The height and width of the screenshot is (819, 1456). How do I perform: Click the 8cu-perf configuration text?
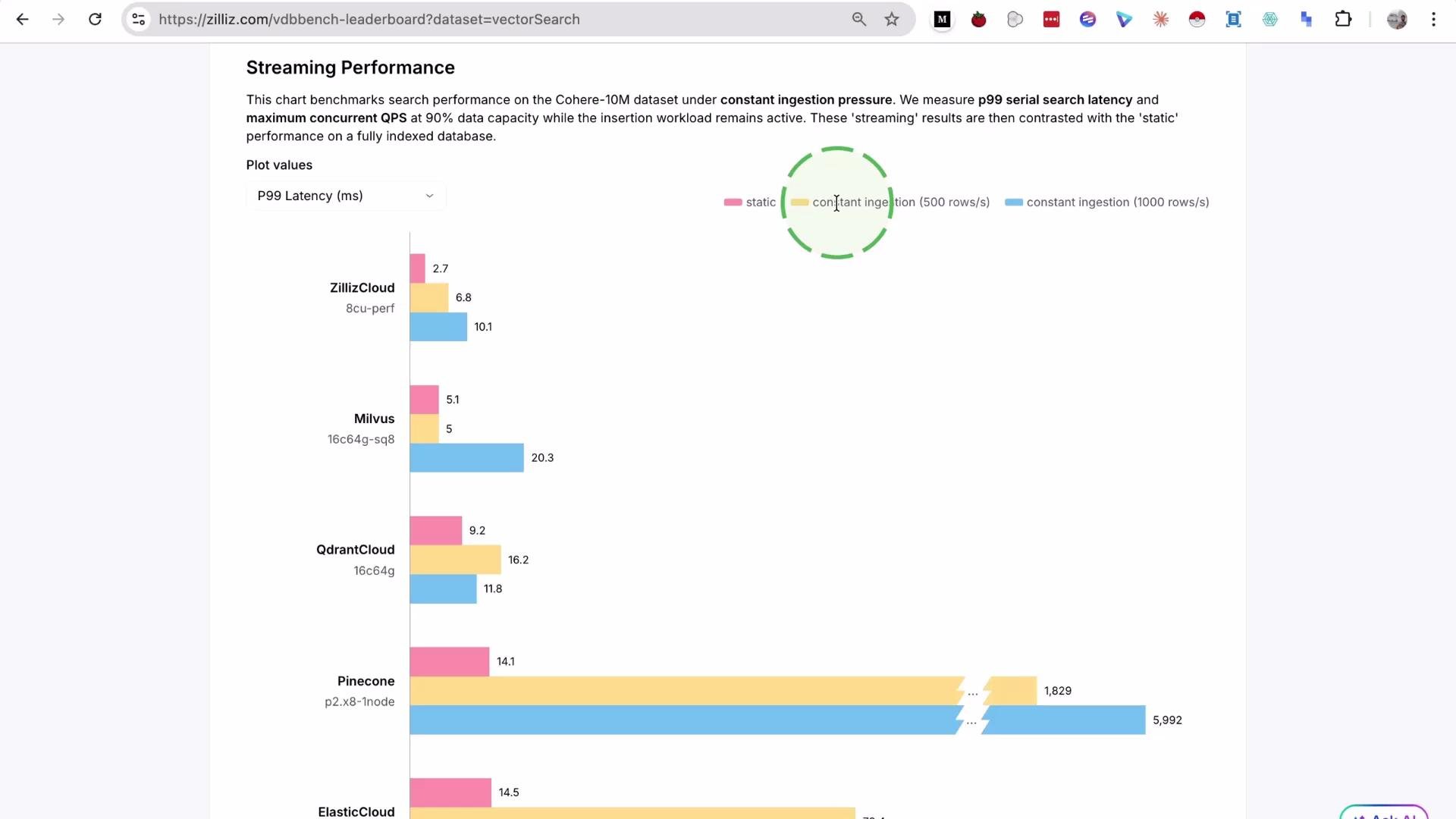pyautogui.click(x=370, y=309)
